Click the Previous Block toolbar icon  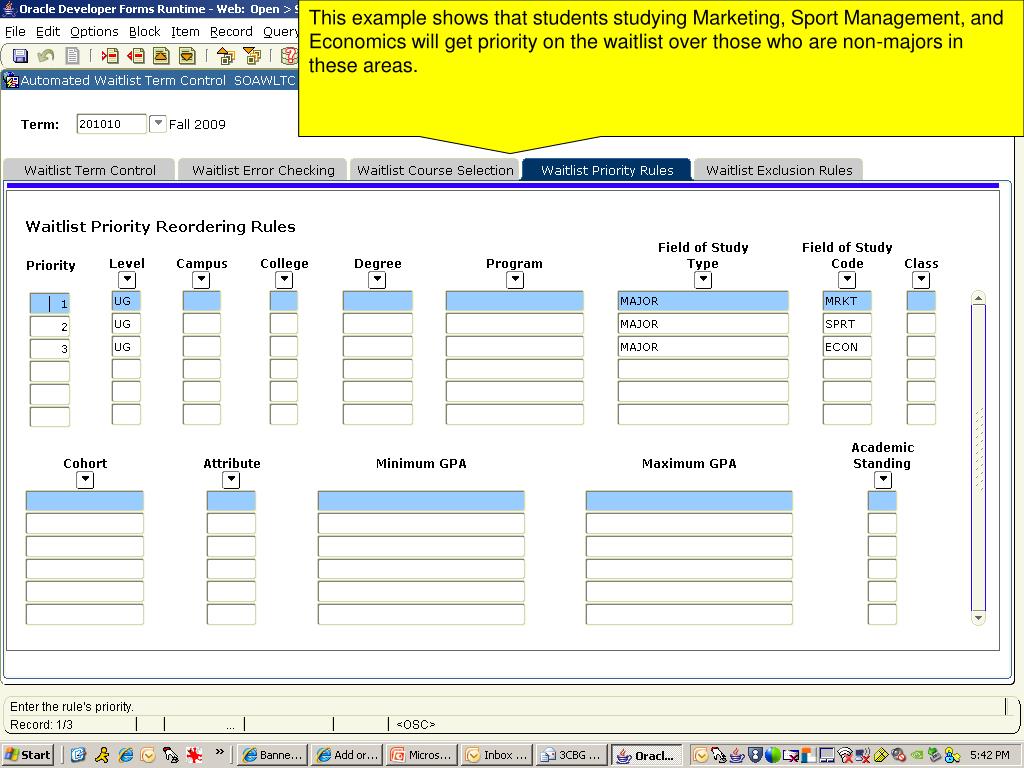point(225,56)
